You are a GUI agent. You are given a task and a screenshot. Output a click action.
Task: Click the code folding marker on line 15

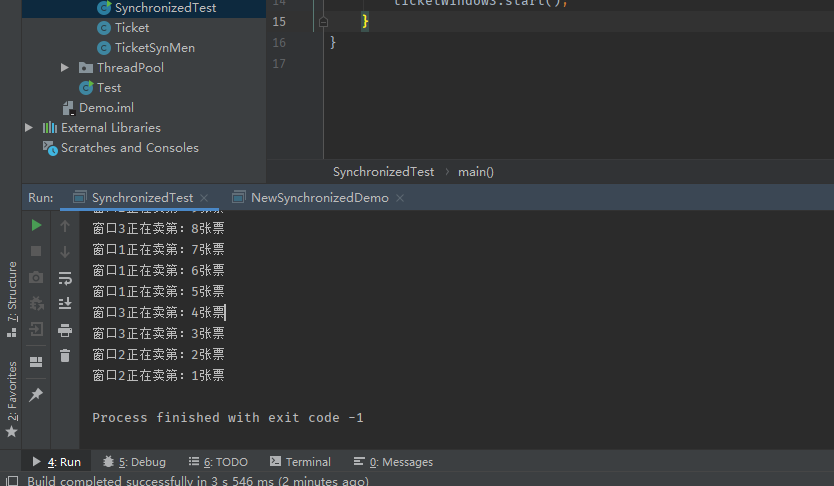(323, 22)
